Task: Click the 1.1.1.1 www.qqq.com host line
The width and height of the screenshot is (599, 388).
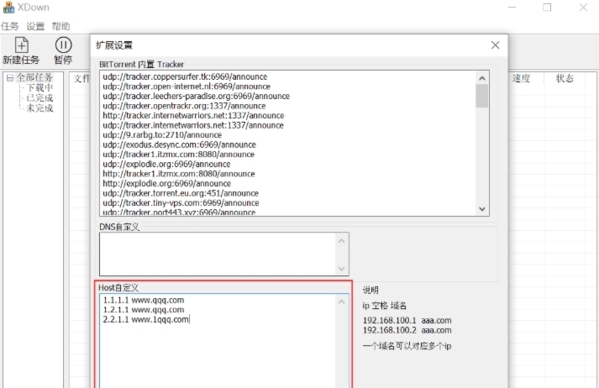Action: (x=143, y=300)
